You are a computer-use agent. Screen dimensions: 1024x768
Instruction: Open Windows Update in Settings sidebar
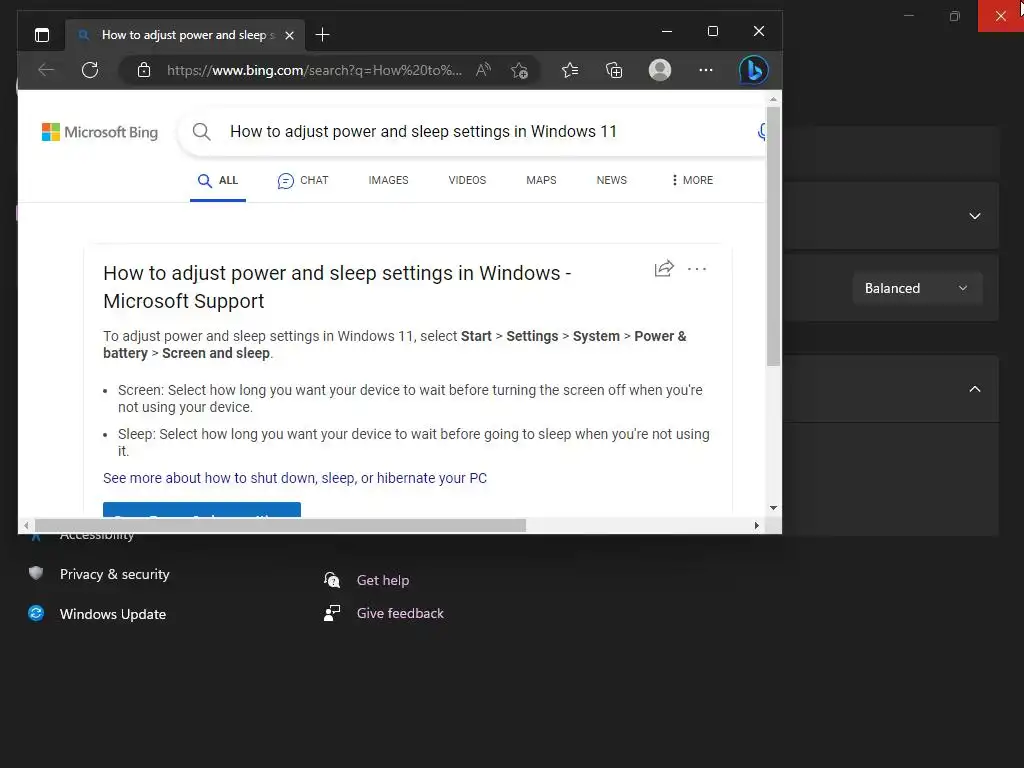pos(112,614)
